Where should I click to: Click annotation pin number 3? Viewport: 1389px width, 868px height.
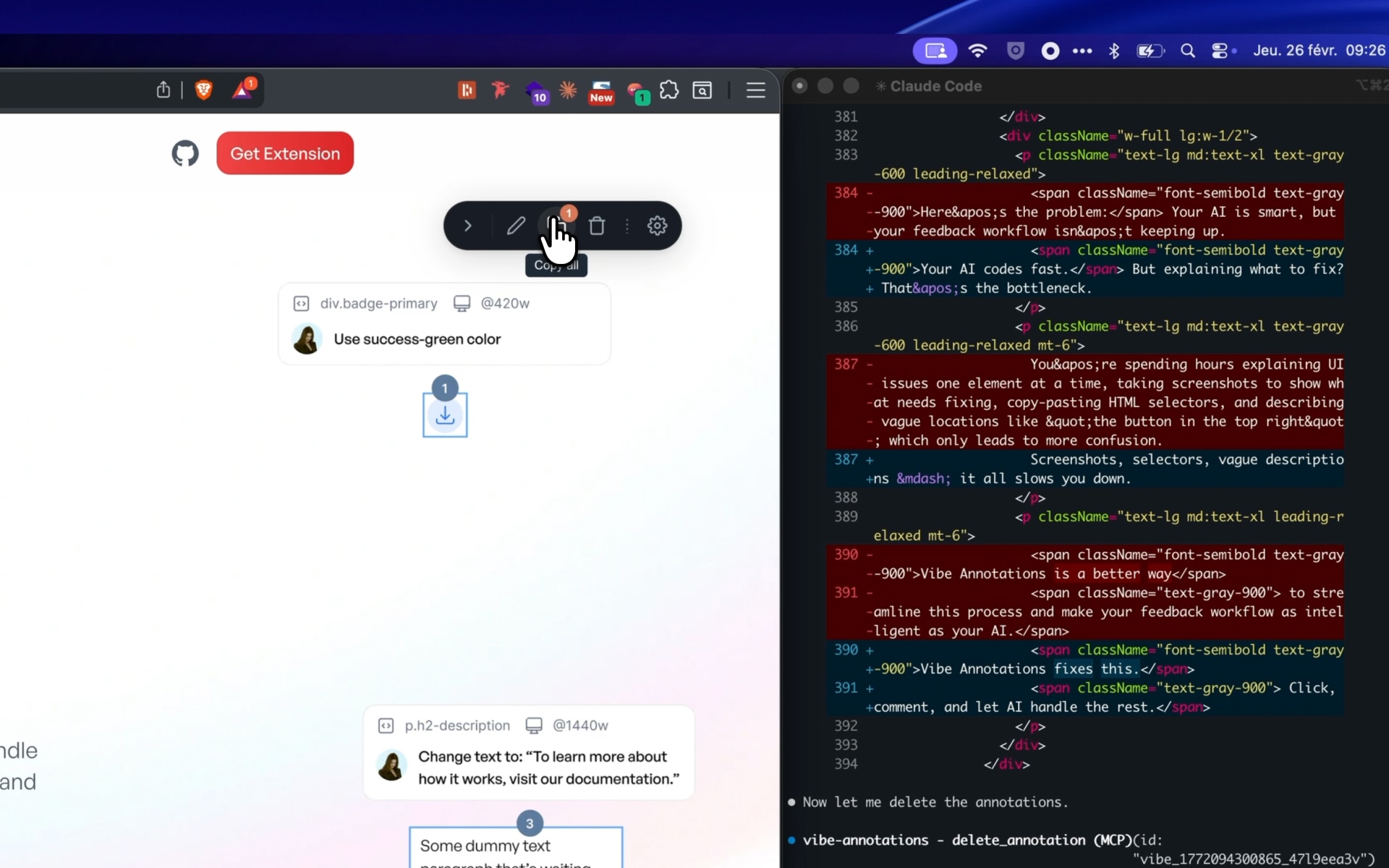[x=530, y=823]
